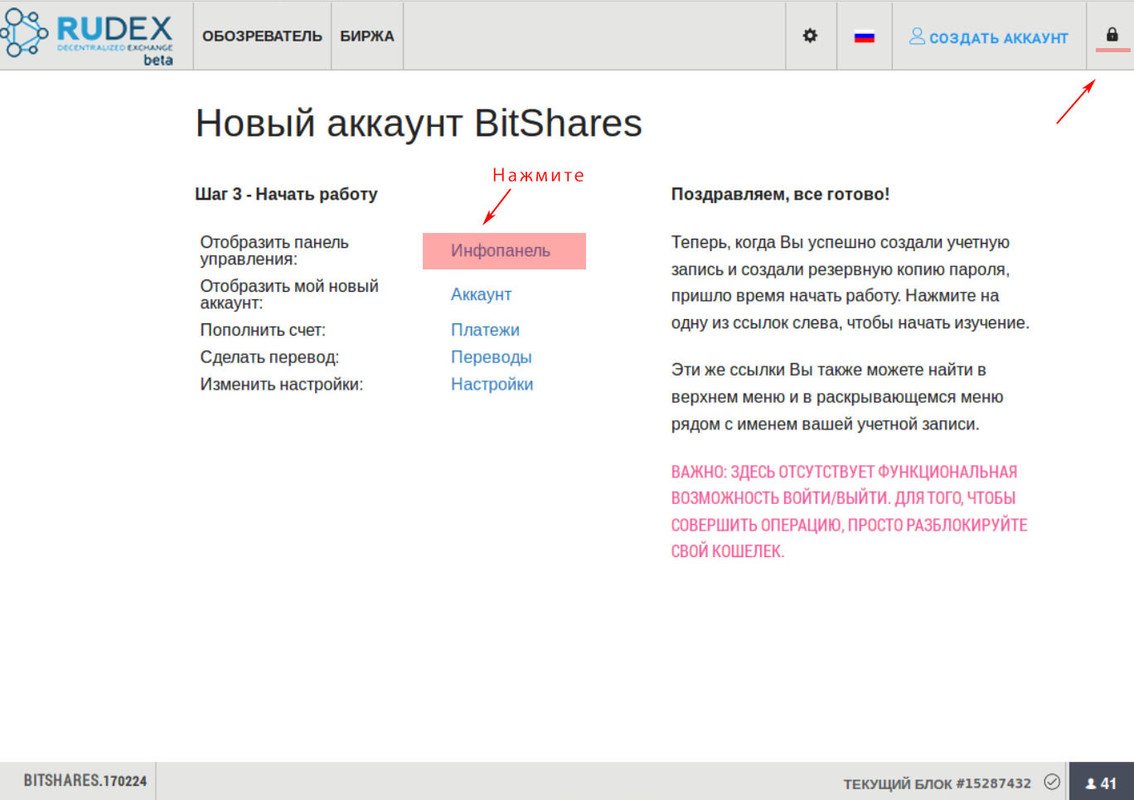Click the sync status checkmark icon
1134x800 pixels.
pyautogui.click(x=1052, y=782)
